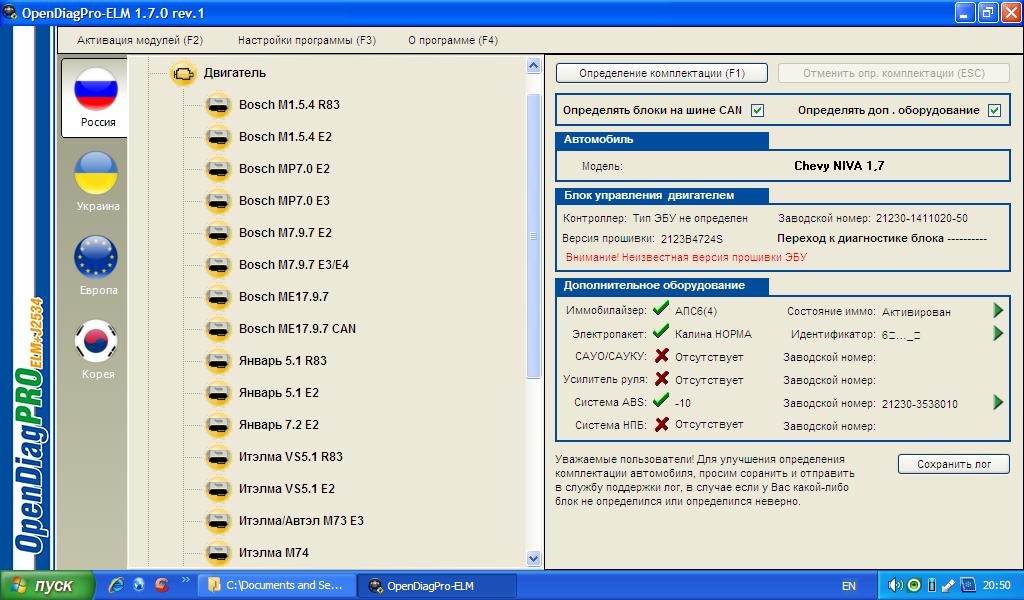Click the пуск Start button

pyautogui.click(x=47, y=586)
